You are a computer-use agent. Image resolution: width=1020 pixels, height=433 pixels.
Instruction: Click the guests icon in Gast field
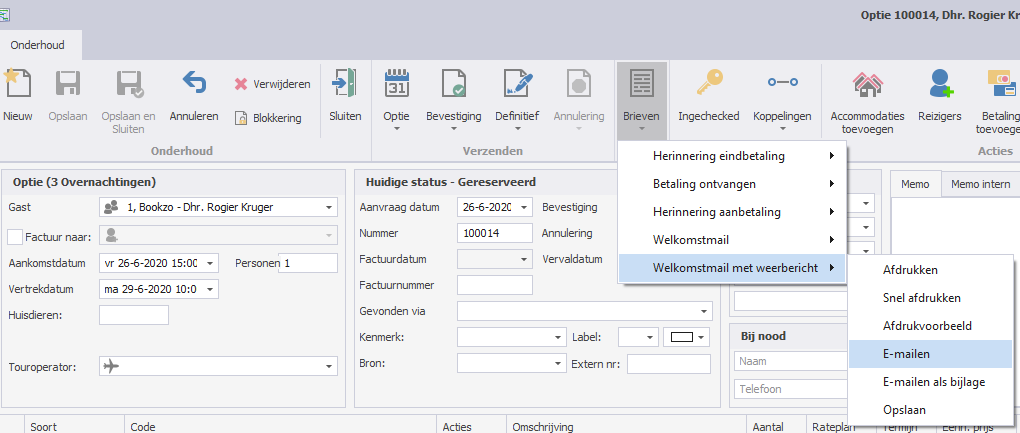point(111,207)
